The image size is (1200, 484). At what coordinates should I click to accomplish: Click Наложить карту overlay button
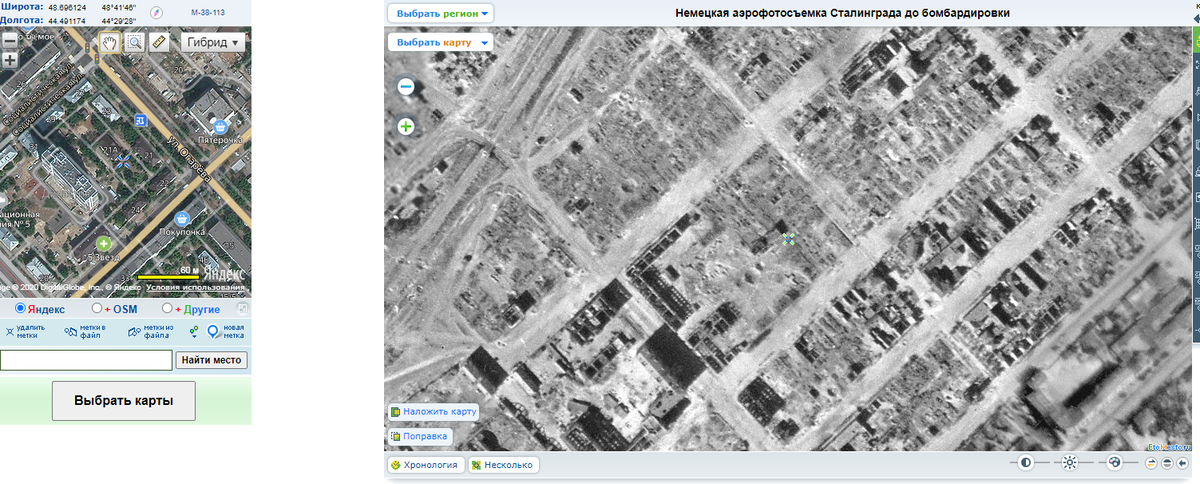(x=434, y=411)
